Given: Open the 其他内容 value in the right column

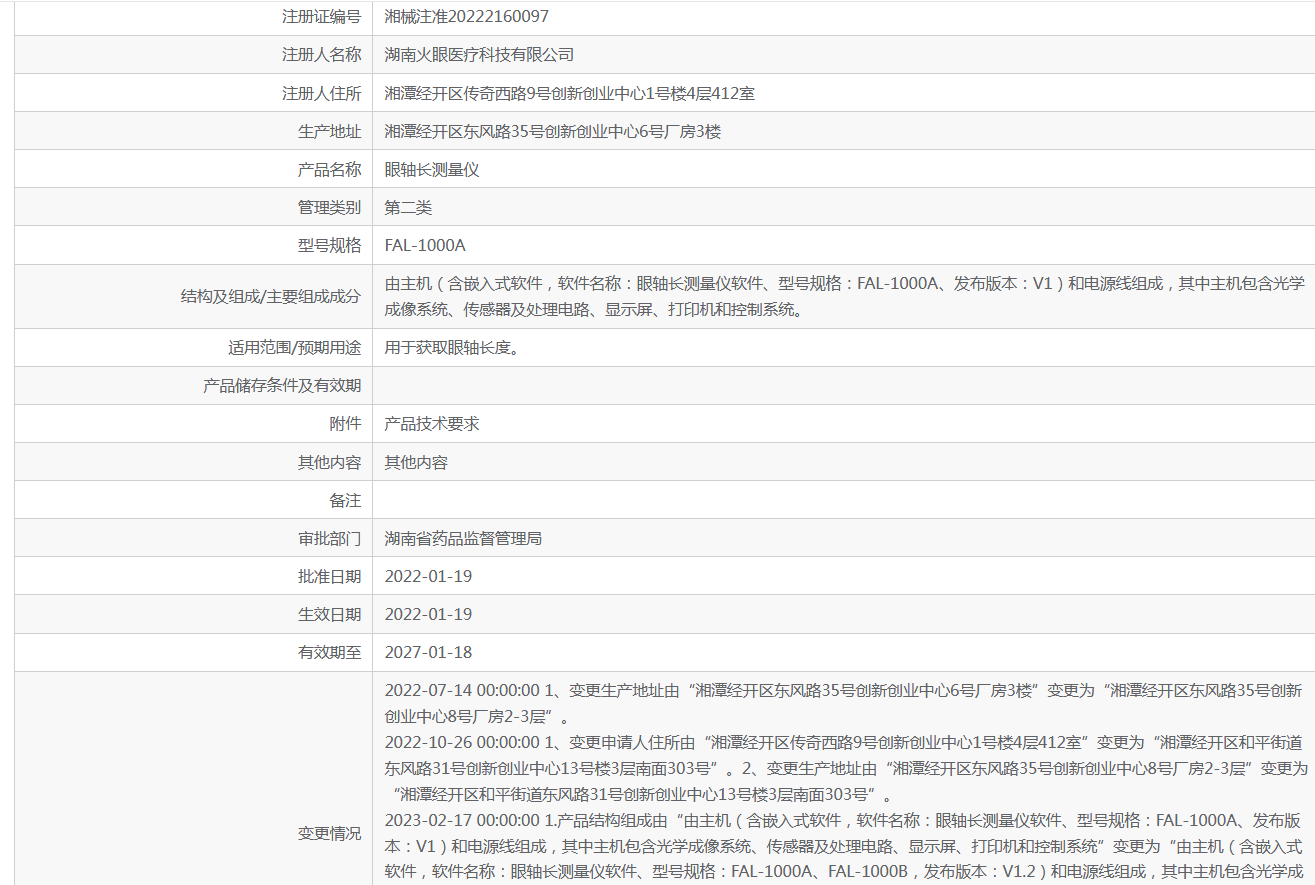Looking at the screenshot, I should click(416, 462).
